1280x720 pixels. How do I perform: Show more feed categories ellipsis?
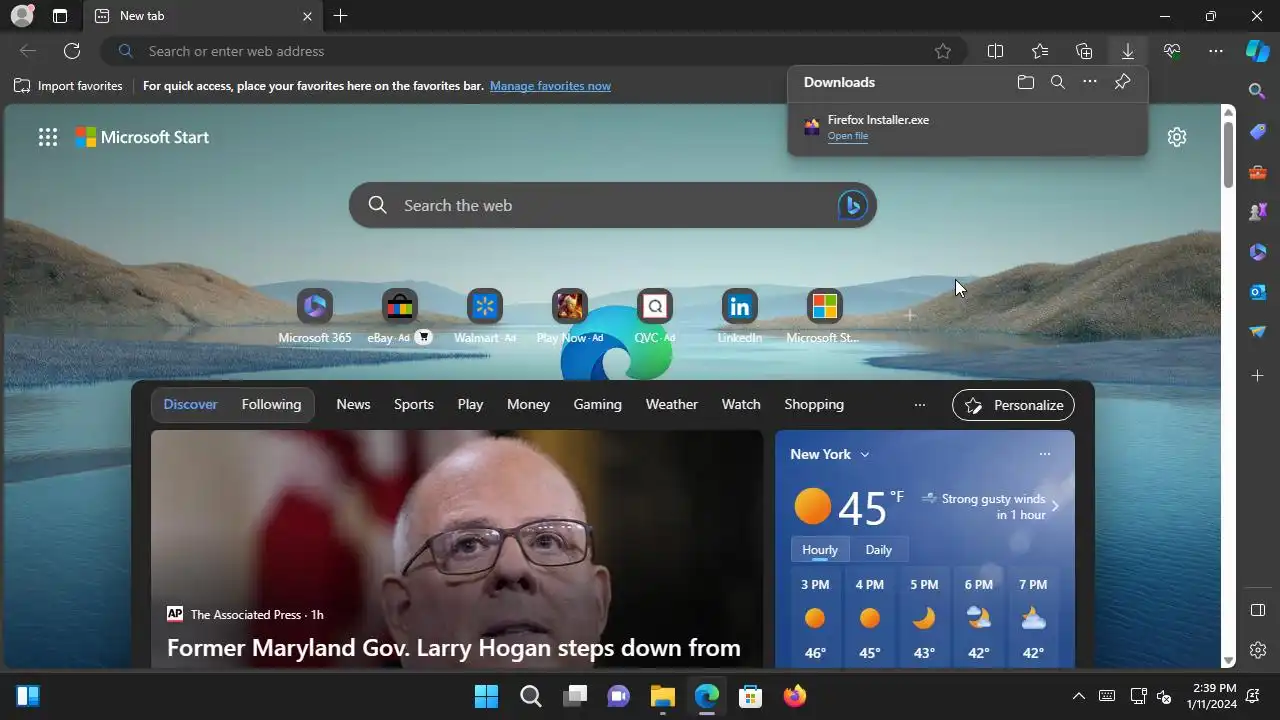[920, 404]
